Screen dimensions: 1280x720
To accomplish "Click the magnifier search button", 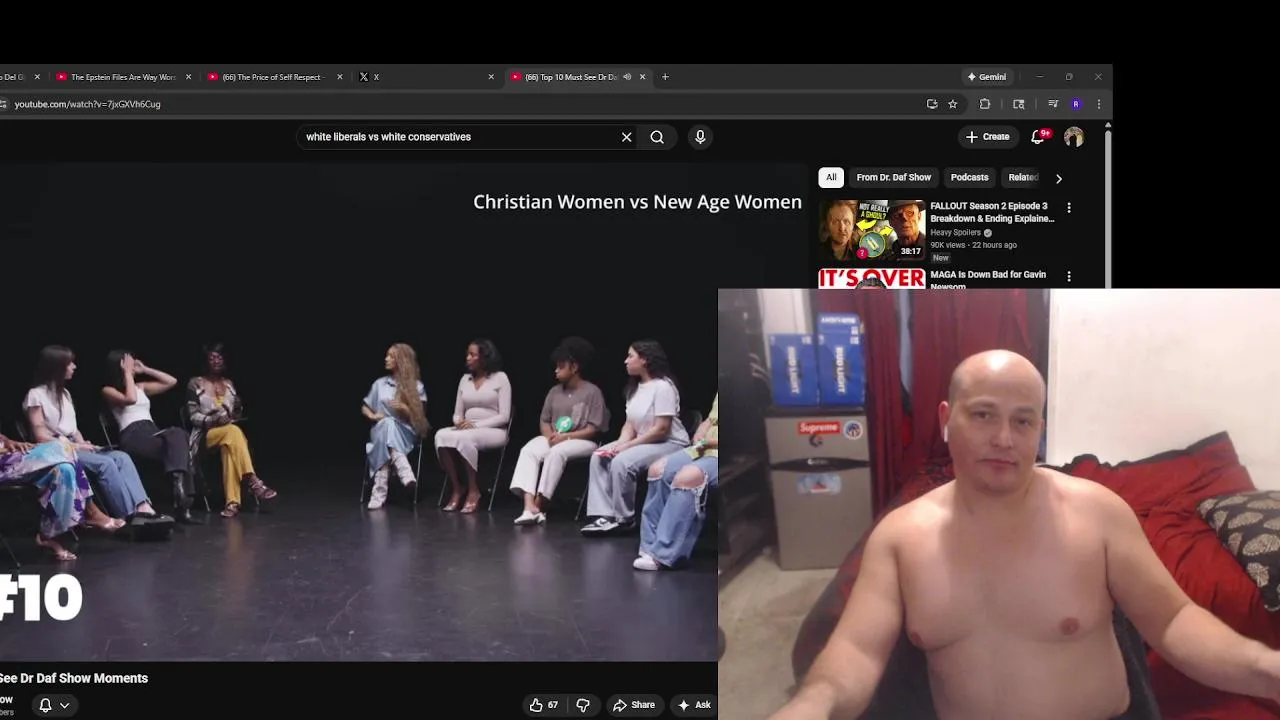I will tap(657, 137).
